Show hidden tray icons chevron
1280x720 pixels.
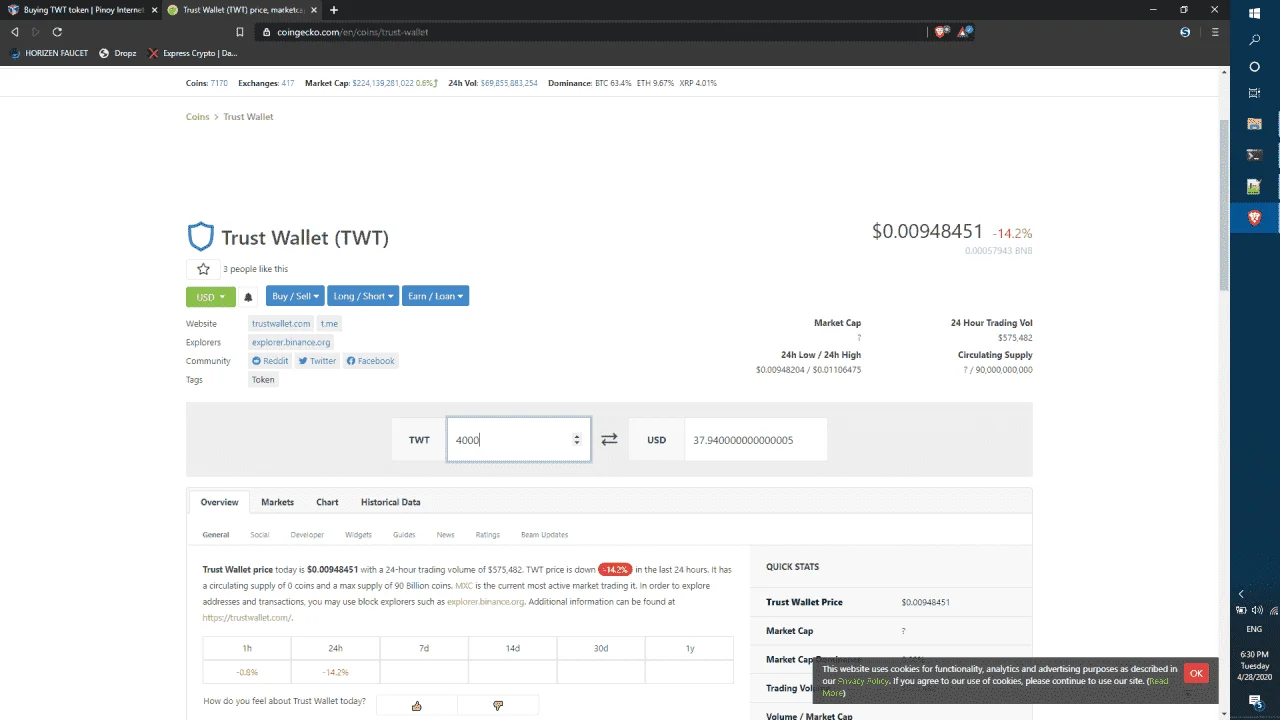click(1241, 594)
